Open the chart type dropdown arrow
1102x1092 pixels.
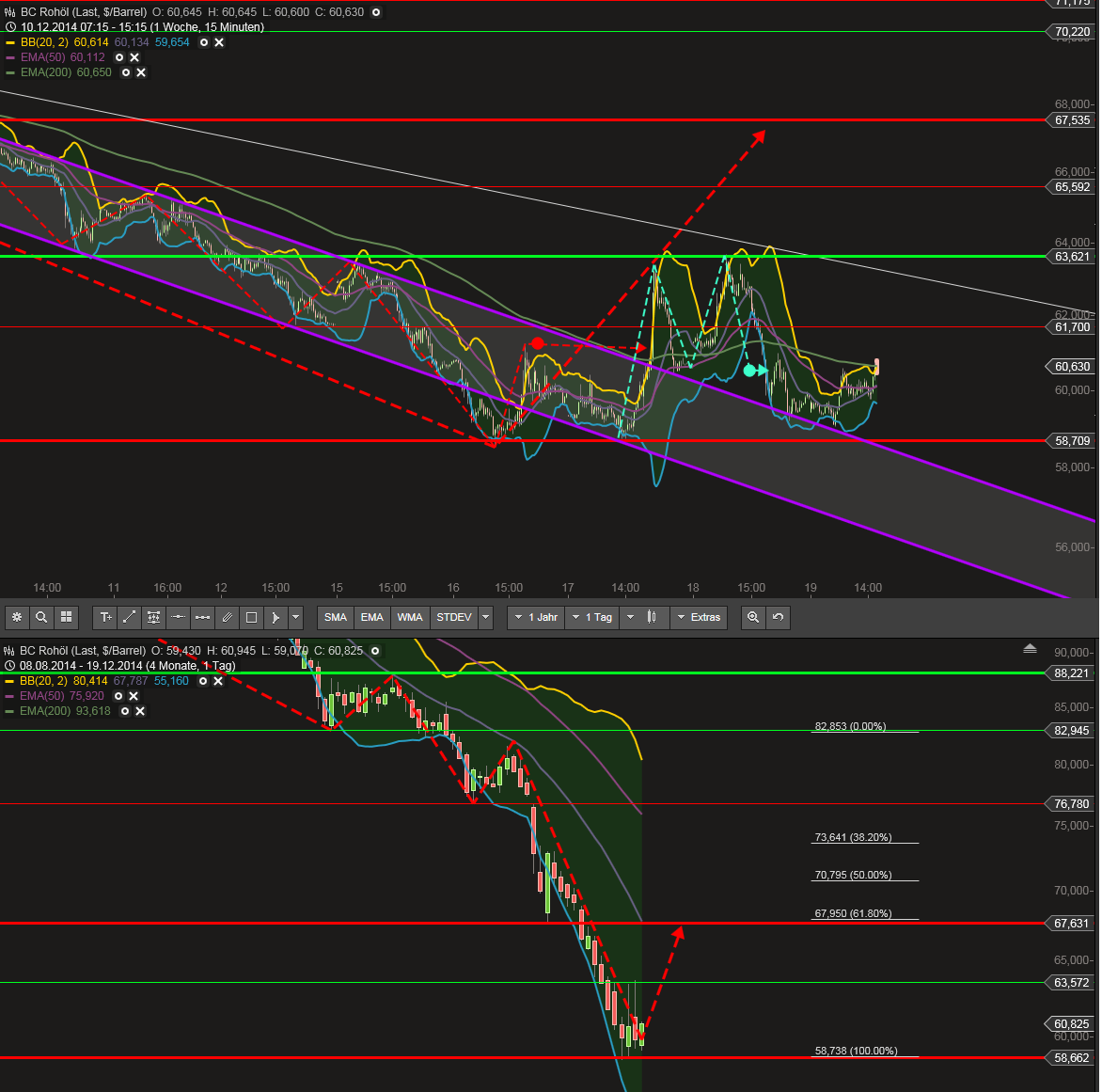[x=630, y=617]
